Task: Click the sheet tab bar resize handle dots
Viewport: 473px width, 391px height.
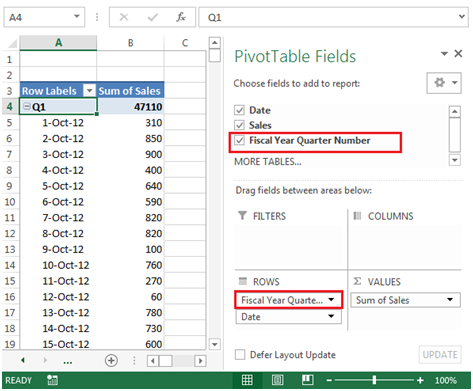Action: click(x=134, y=360)
